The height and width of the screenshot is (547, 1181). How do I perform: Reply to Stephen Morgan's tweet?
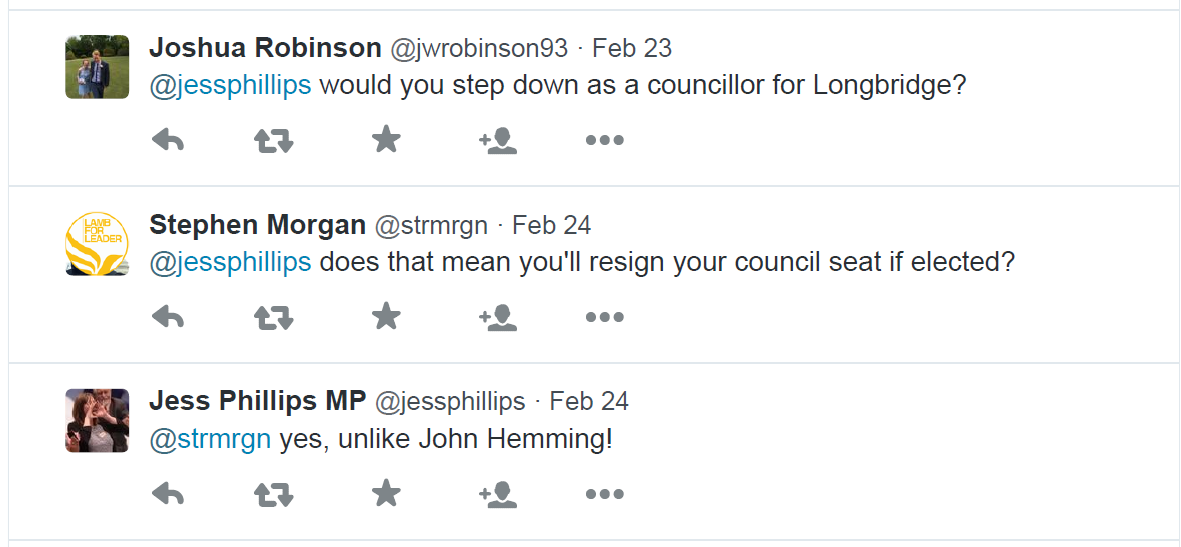168,318
